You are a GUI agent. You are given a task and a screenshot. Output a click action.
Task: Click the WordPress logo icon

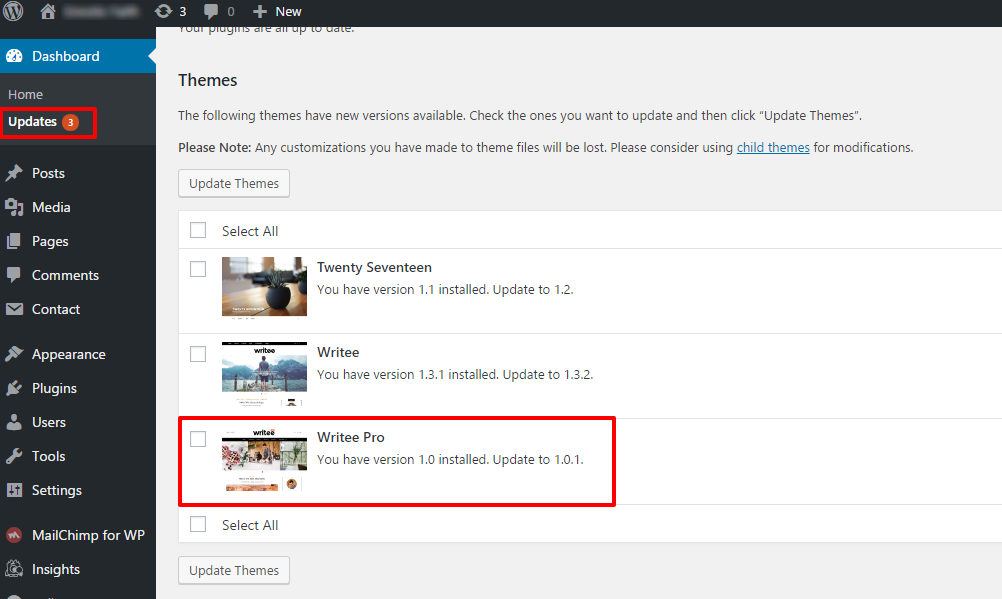(13, 11)
